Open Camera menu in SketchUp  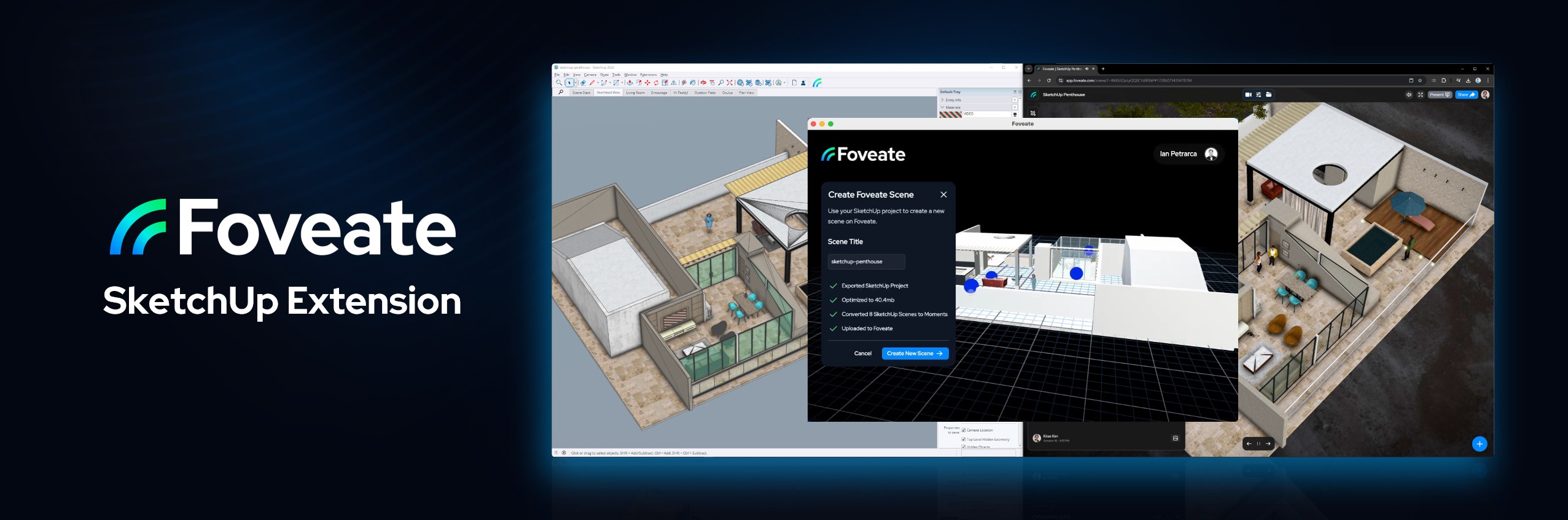[590, 75]
